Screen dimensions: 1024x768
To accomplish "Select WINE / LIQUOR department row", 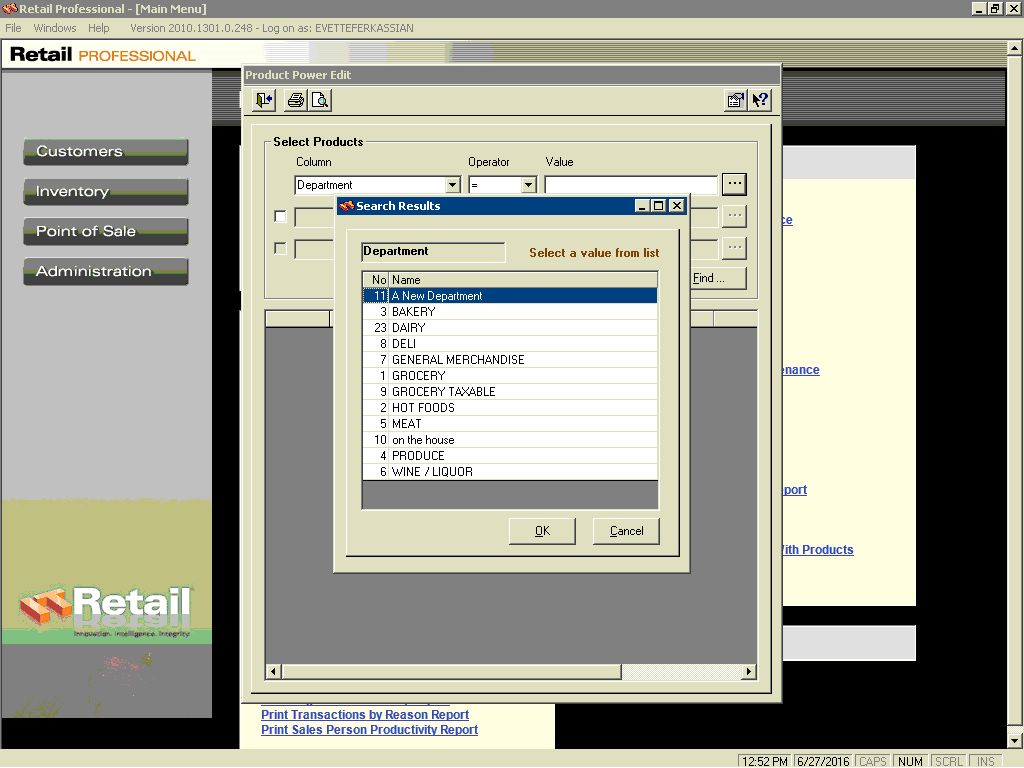I will [x=510, y=472].
